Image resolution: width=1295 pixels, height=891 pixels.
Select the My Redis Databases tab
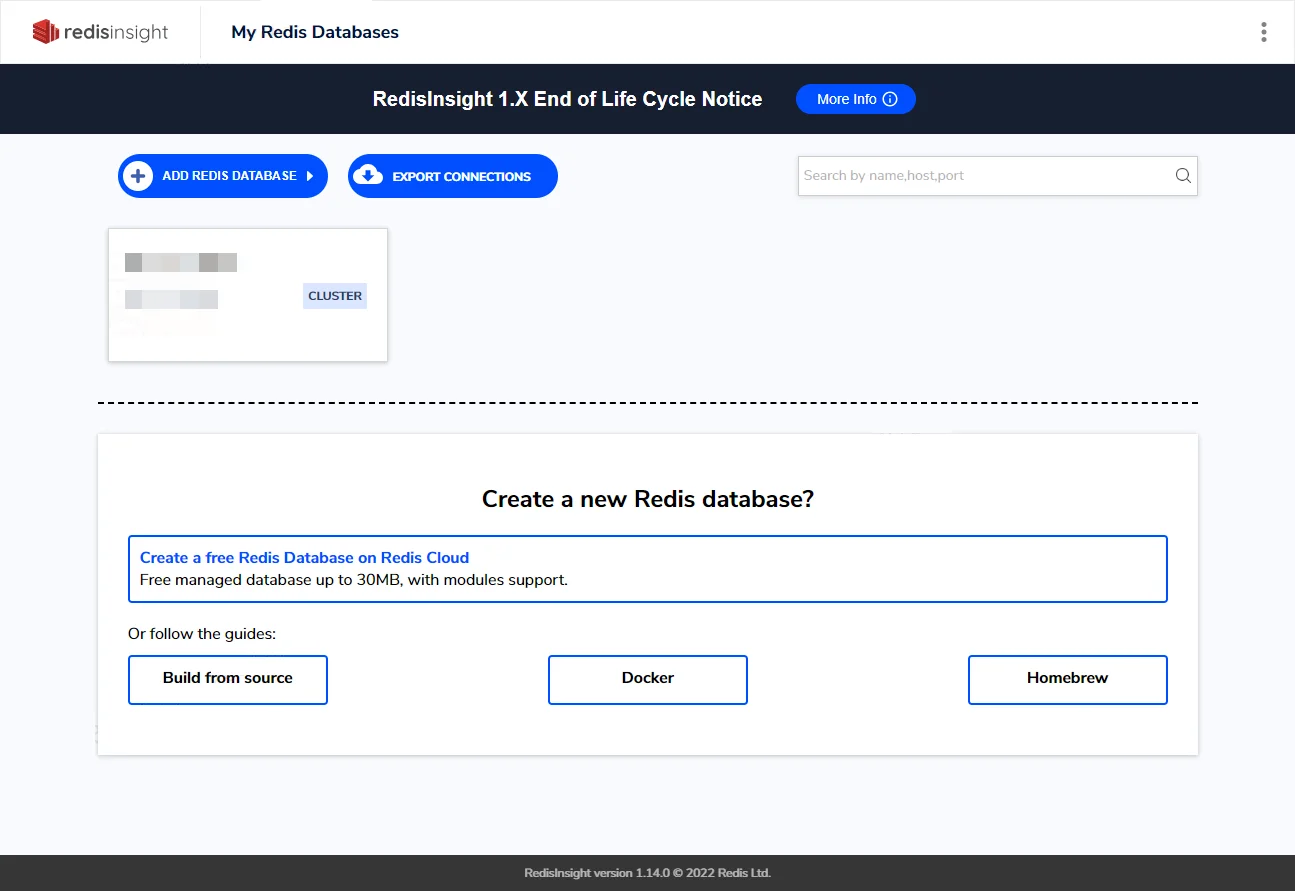314,31
